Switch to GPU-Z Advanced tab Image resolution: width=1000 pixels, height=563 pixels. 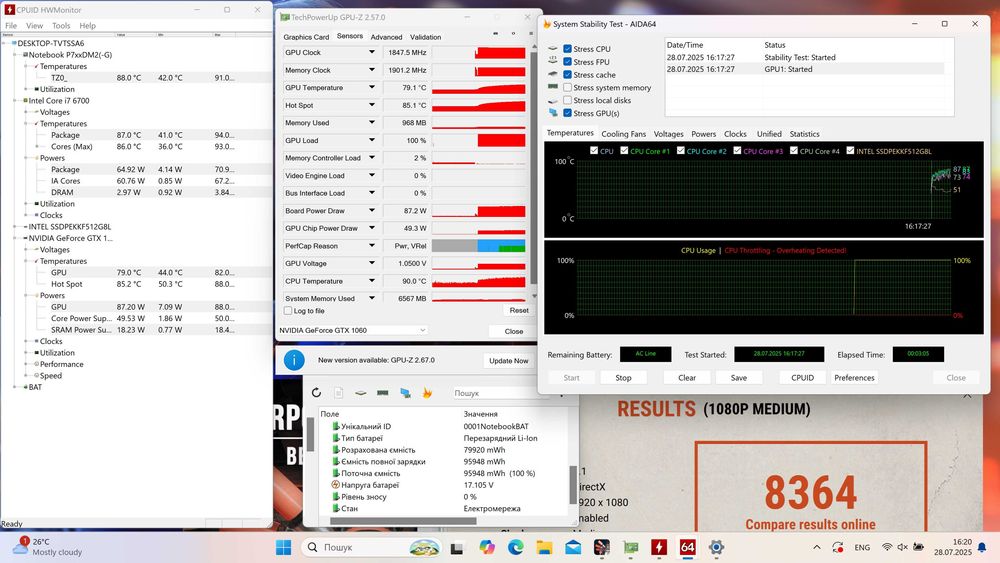386,37
